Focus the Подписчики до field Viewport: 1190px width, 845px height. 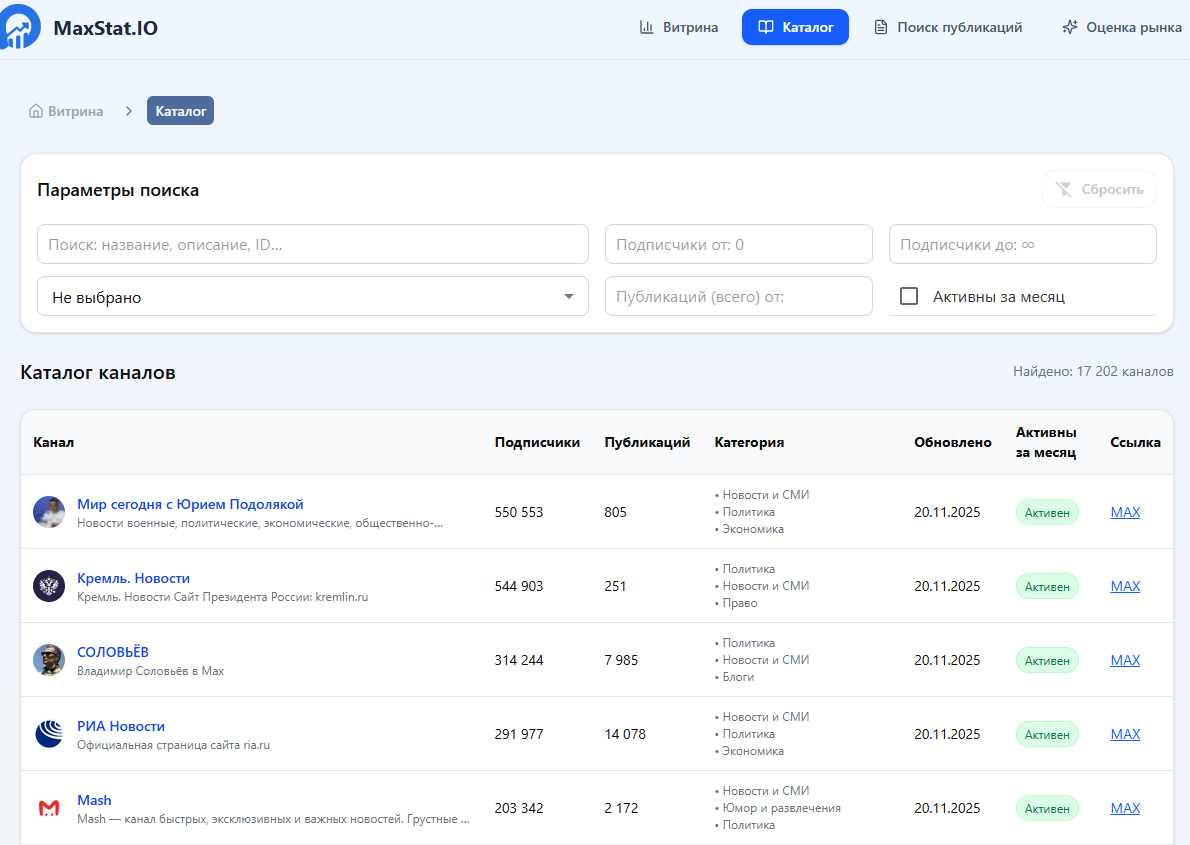click(x=1022, y=244)
